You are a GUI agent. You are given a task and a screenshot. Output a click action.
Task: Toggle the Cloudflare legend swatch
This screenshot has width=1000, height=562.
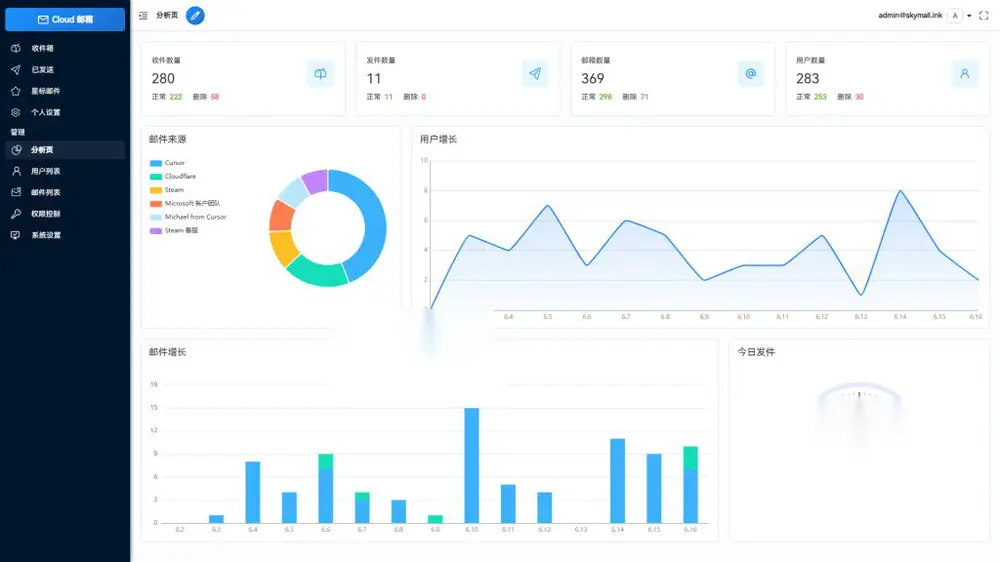(156, 177)
